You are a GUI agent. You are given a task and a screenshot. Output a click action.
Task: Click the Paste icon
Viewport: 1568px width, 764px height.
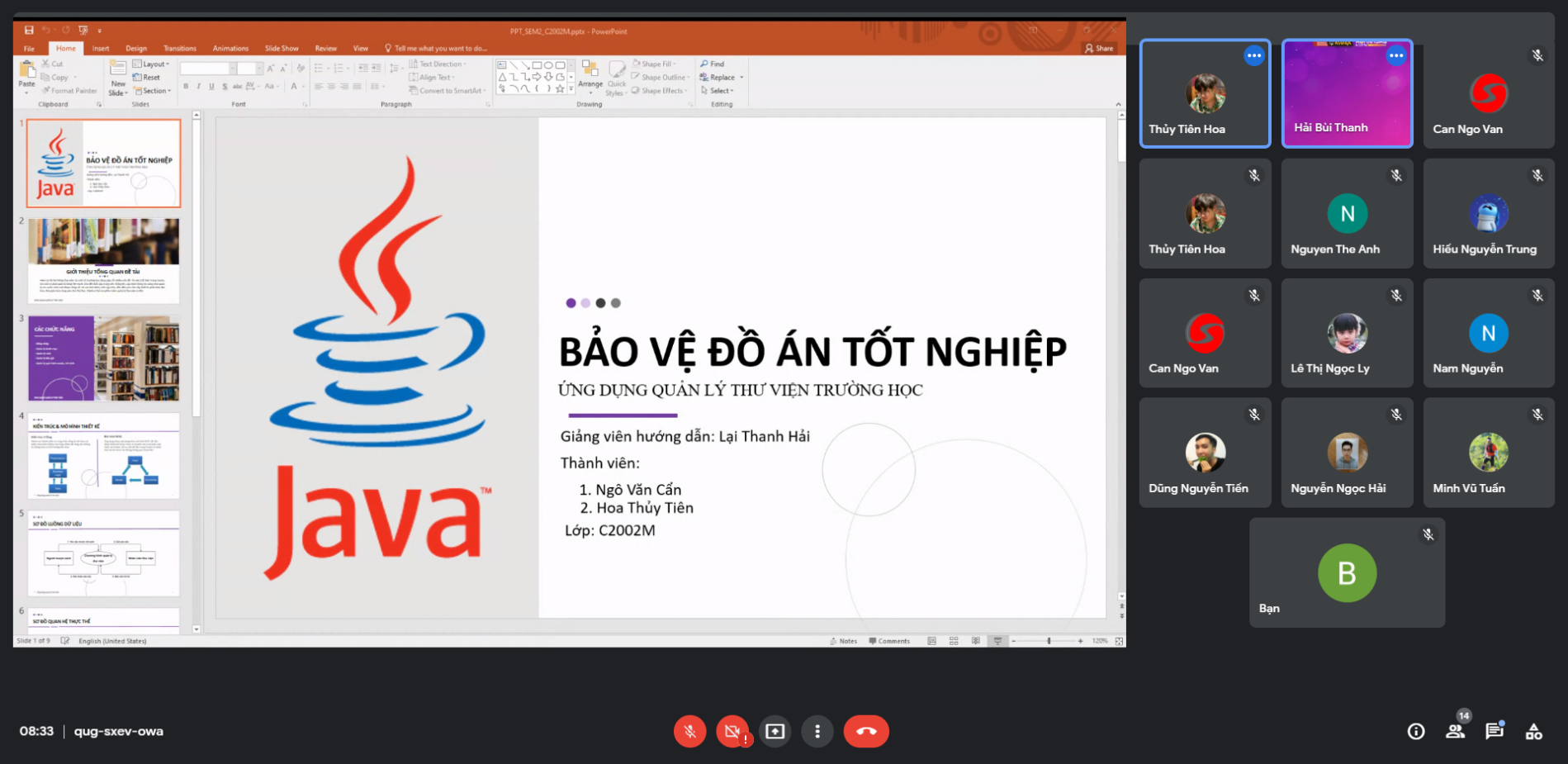point(26,71)
